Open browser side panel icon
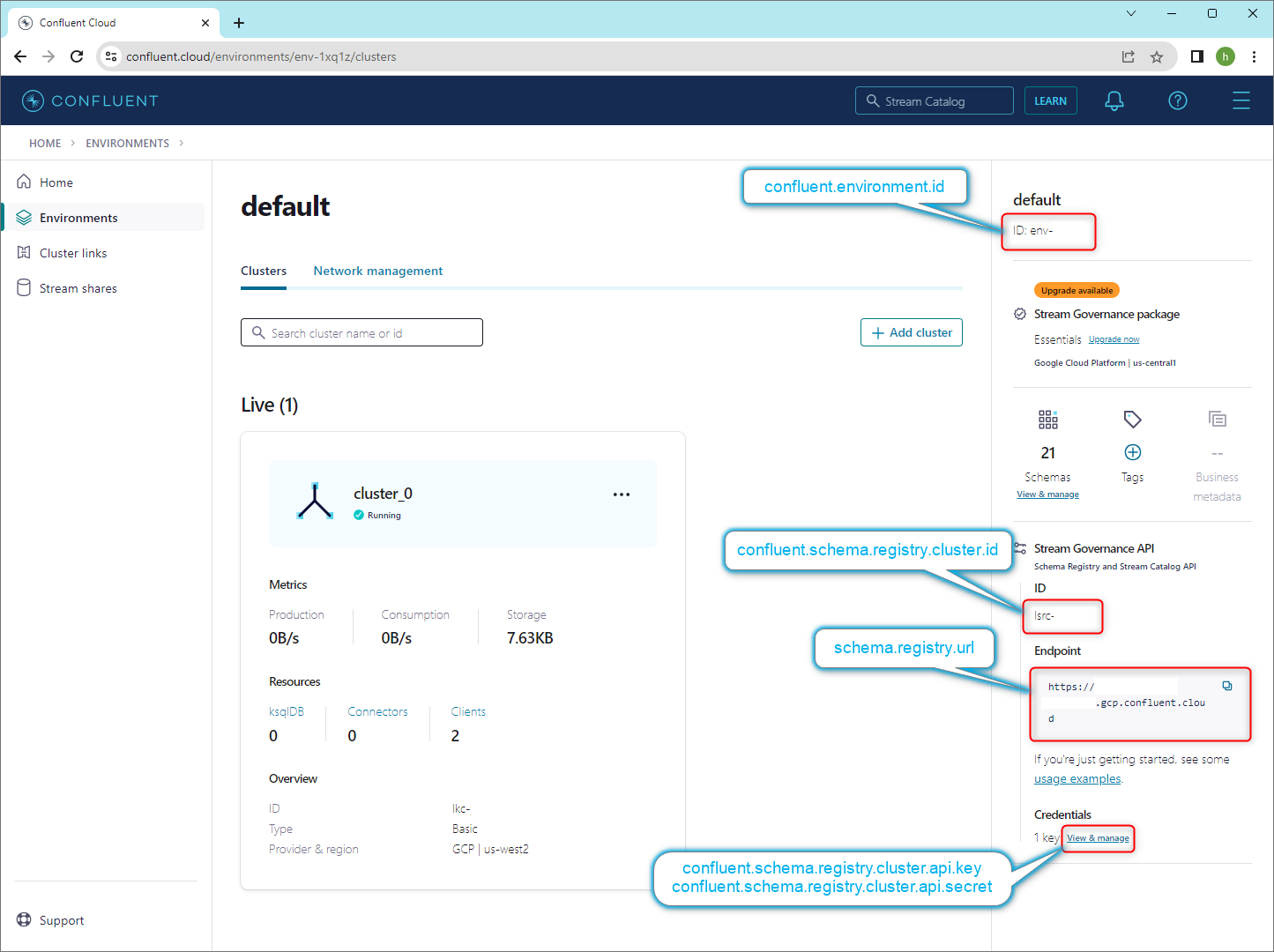Viewport: 1274px width, 952px height. [1196, 56]
